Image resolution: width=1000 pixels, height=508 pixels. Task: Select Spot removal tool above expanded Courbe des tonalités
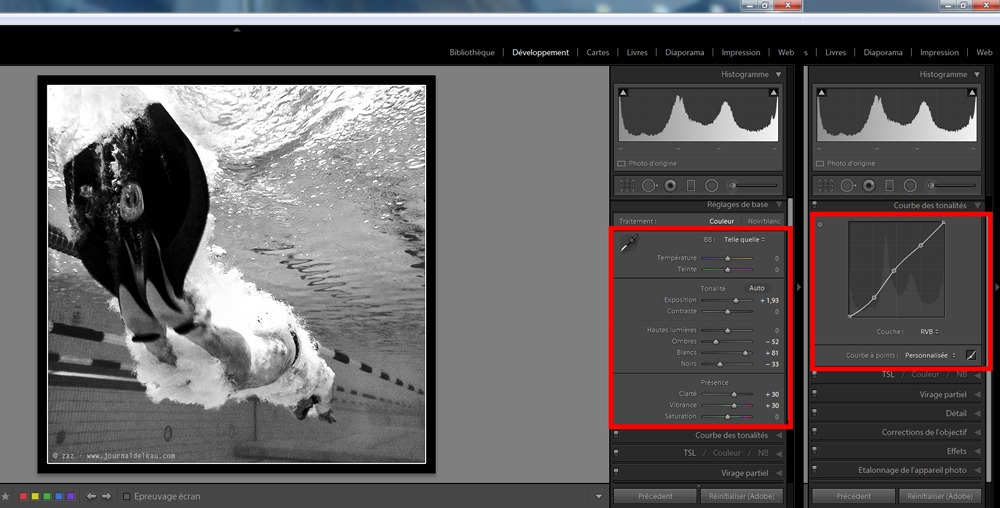pos(848,185)
